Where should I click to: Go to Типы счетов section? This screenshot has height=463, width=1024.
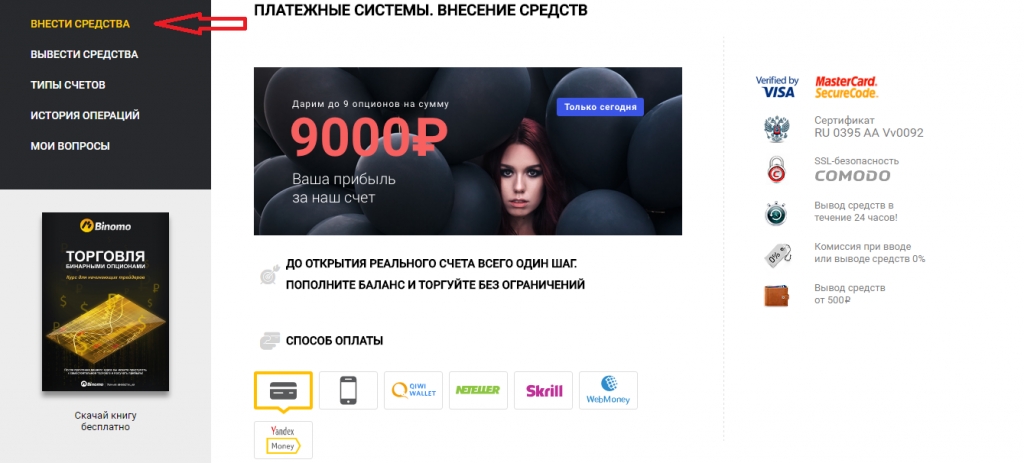(x=68, y=86)
